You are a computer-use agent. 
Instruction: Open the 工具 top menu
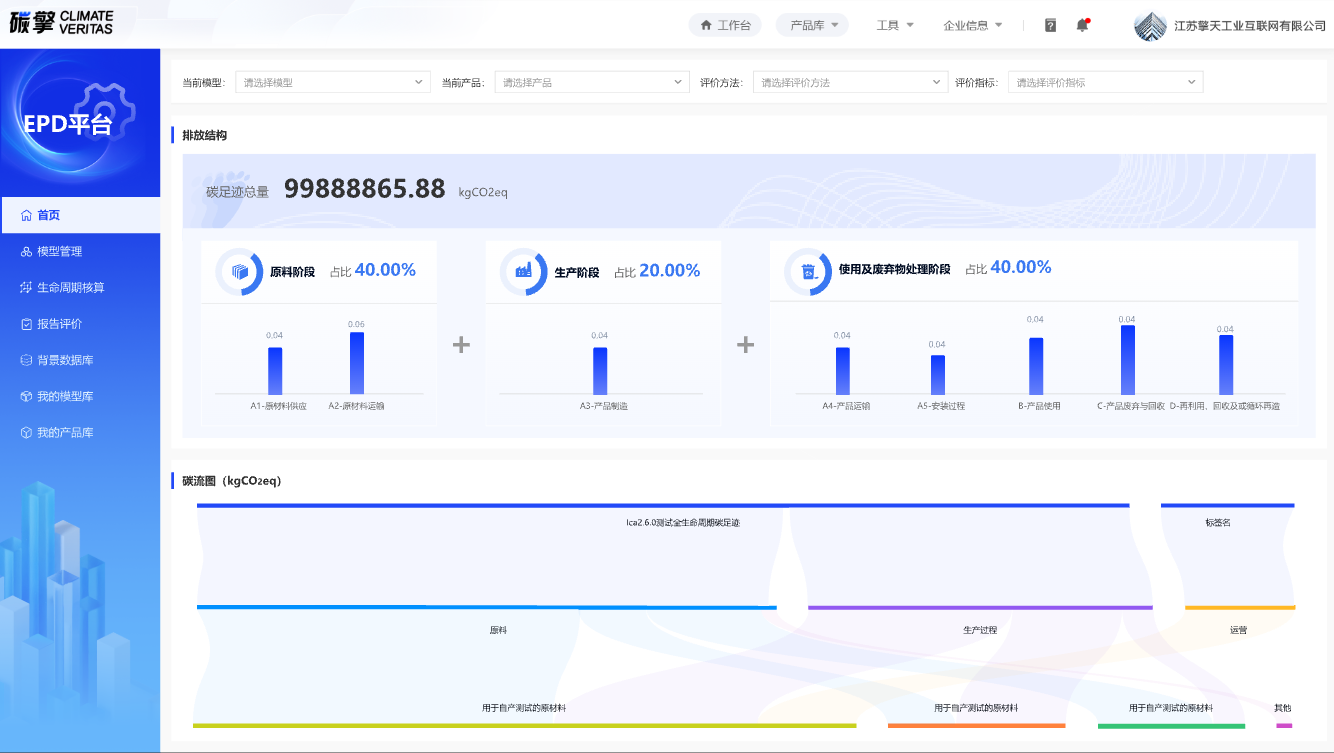pyautogui.click(x=895, y=25)
